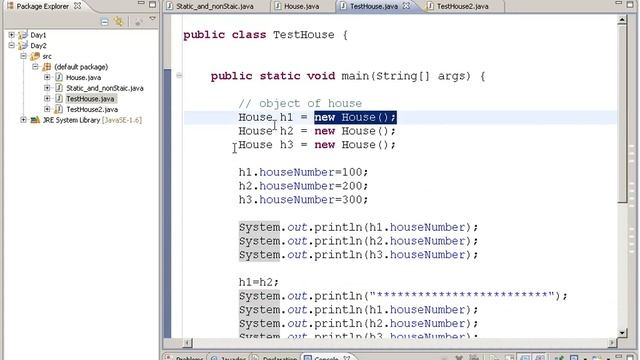Click the src source folder icon

click(x=35, y=56)
